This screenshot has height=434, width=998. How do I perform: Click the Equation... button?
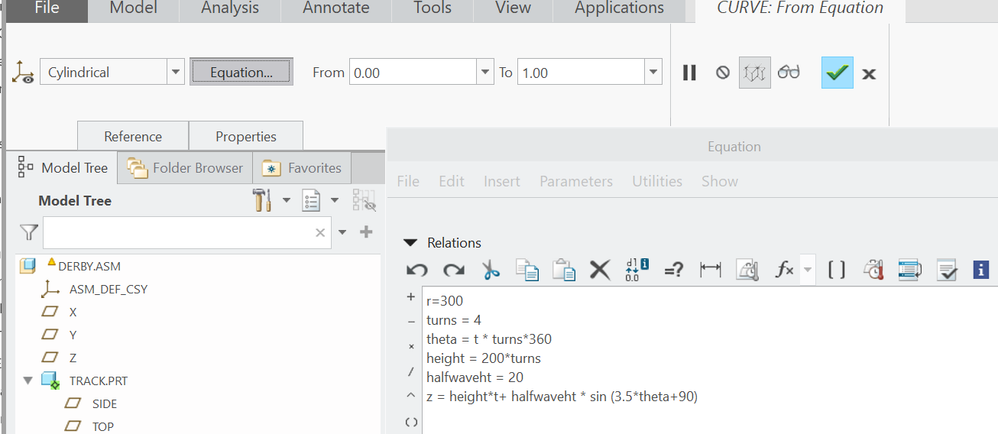[x=241, y=73]
